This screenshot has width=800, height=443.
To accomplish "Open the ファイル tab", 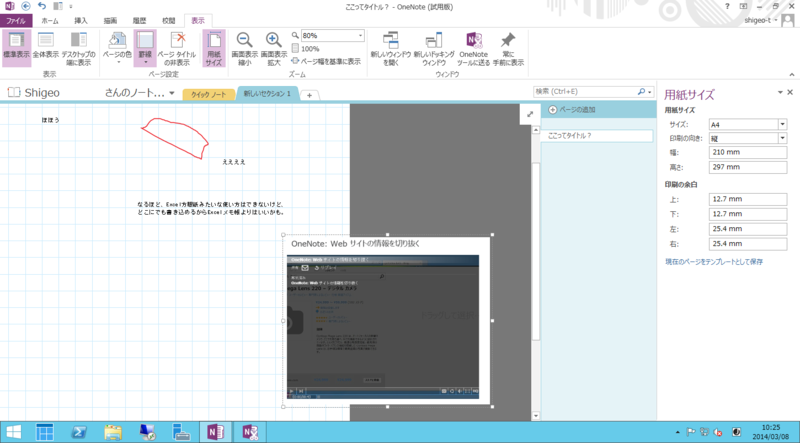I will [16, 21].
